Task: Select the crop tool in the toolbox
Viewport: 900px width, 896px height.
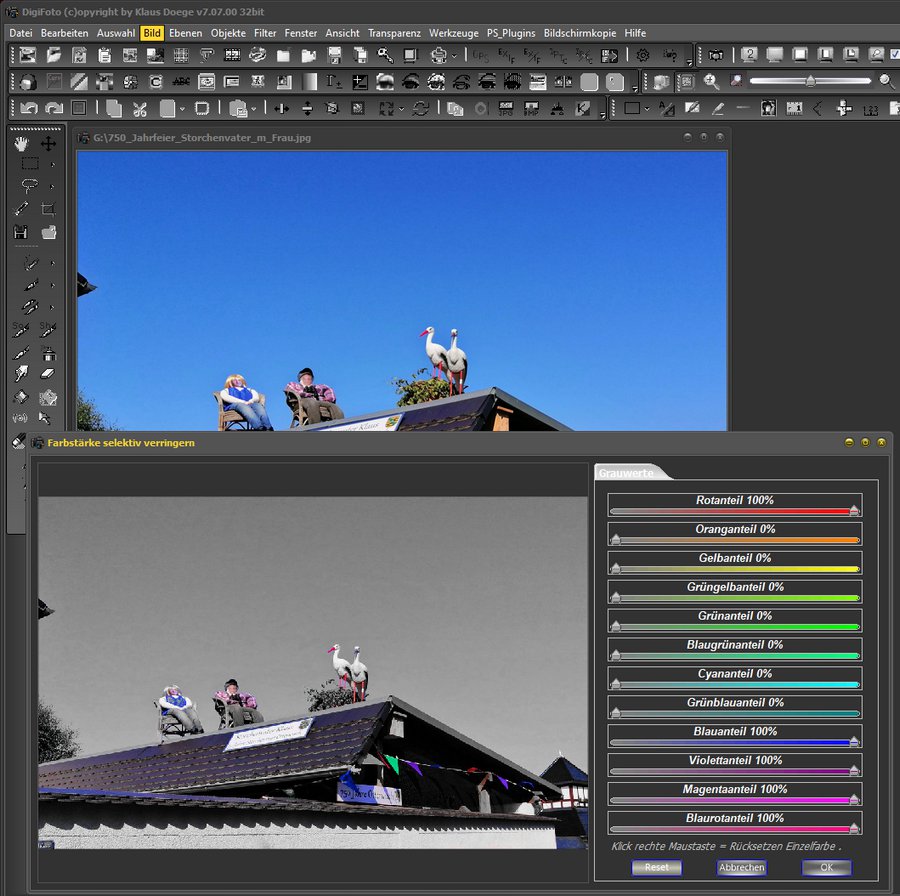Action: (48, 210)
